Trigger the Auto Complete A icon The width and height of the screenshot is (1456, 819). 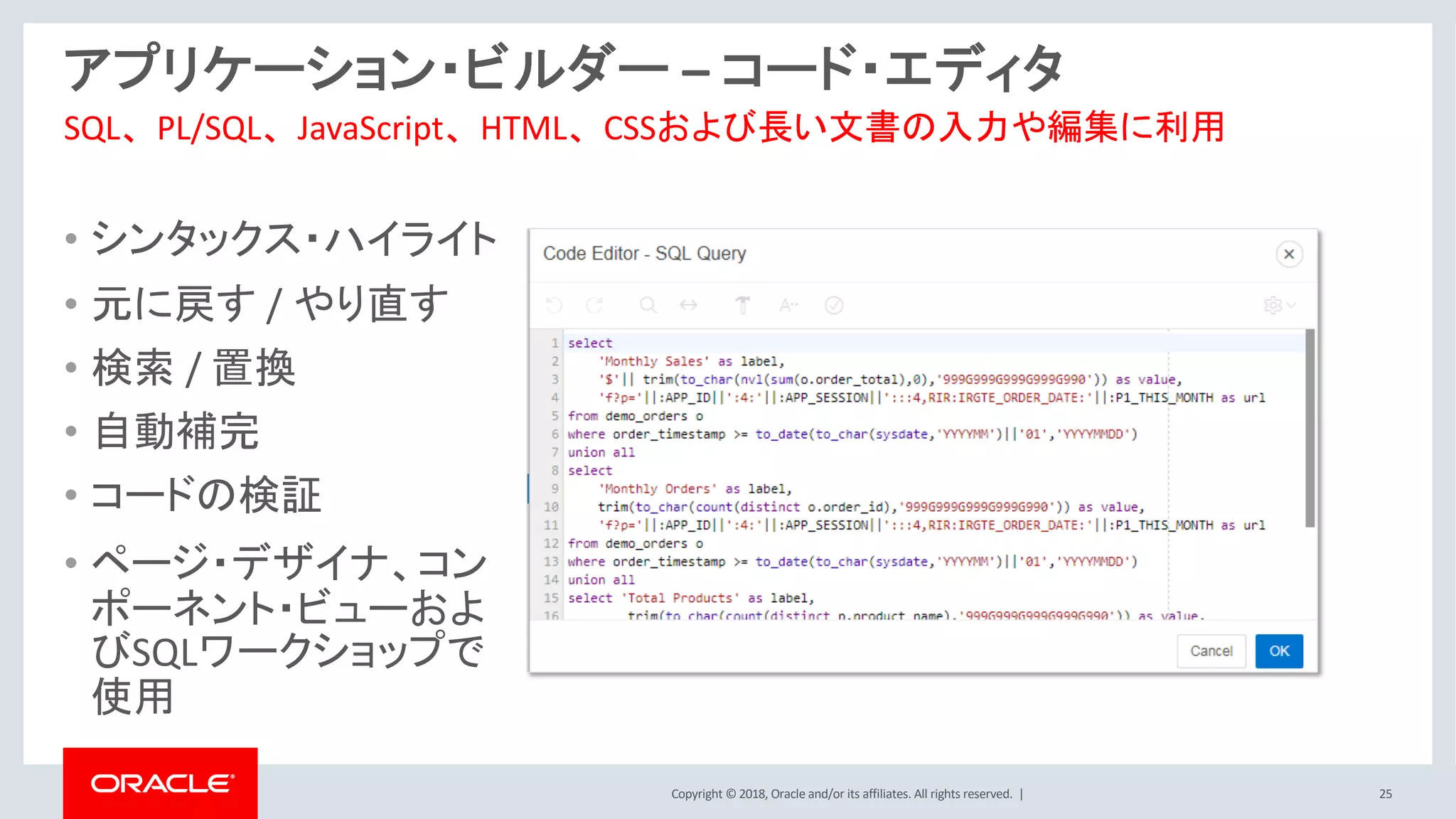(788, 305)
